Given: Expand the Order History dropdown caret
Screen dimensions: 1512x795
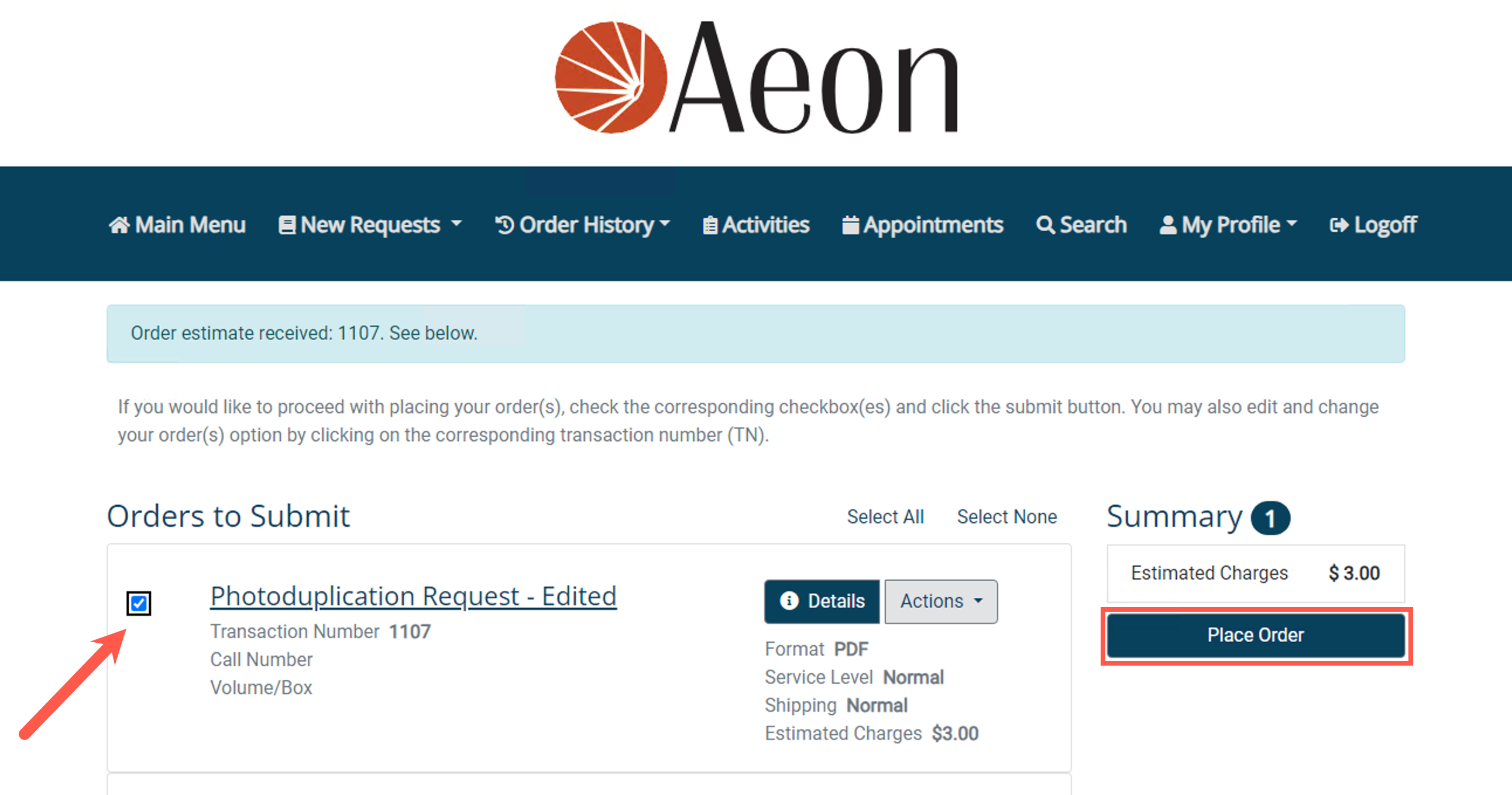Looking at the screenshot, I should pos(665,224).
